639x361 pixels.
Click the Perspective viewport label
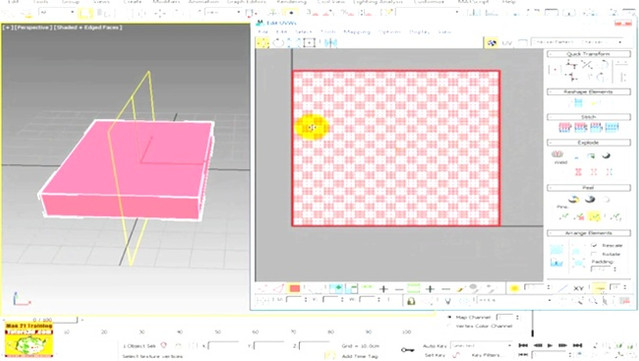click(x=34, y=27)
